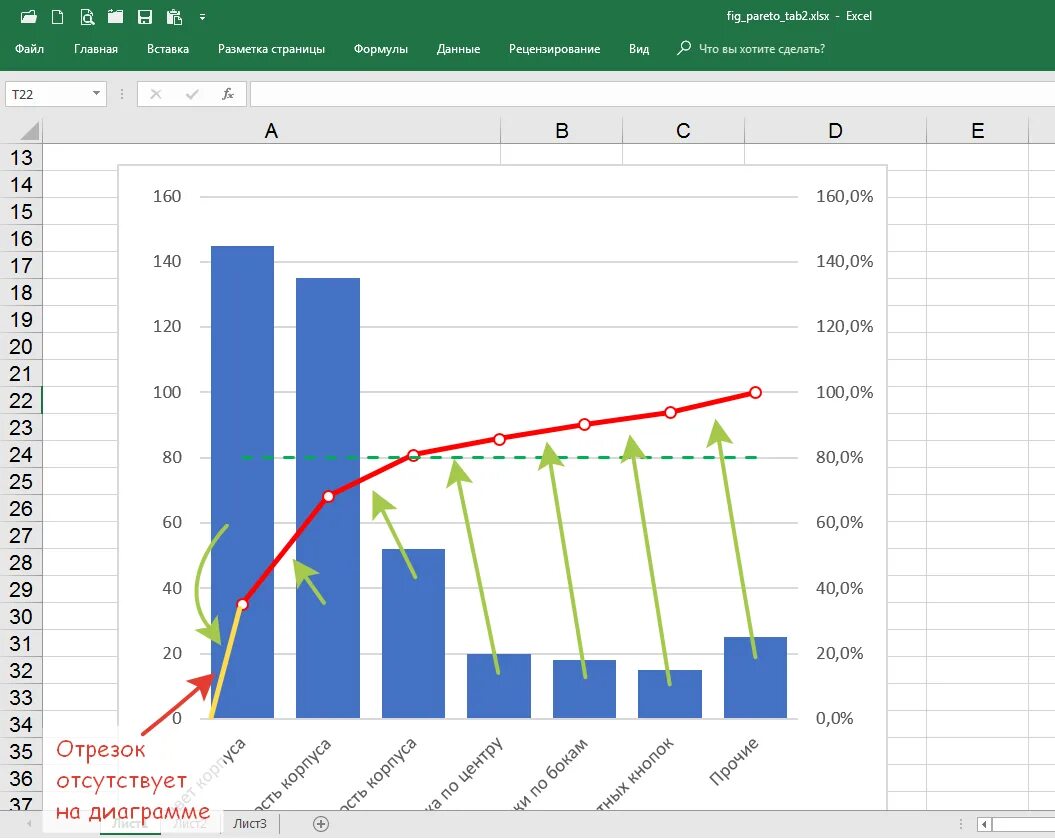Open the Данные ribbon tab
Viewport: 1055px width, 839px height.
pos(458,49)
